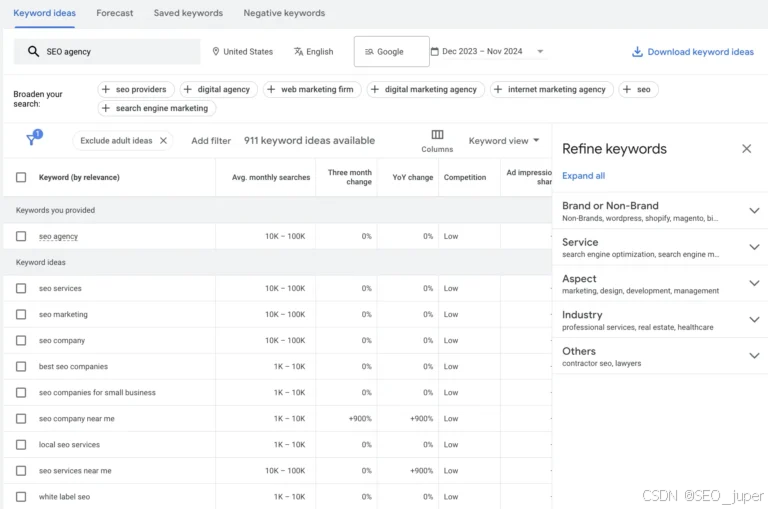Expand the Service refine section

click(x=754, y=247)
